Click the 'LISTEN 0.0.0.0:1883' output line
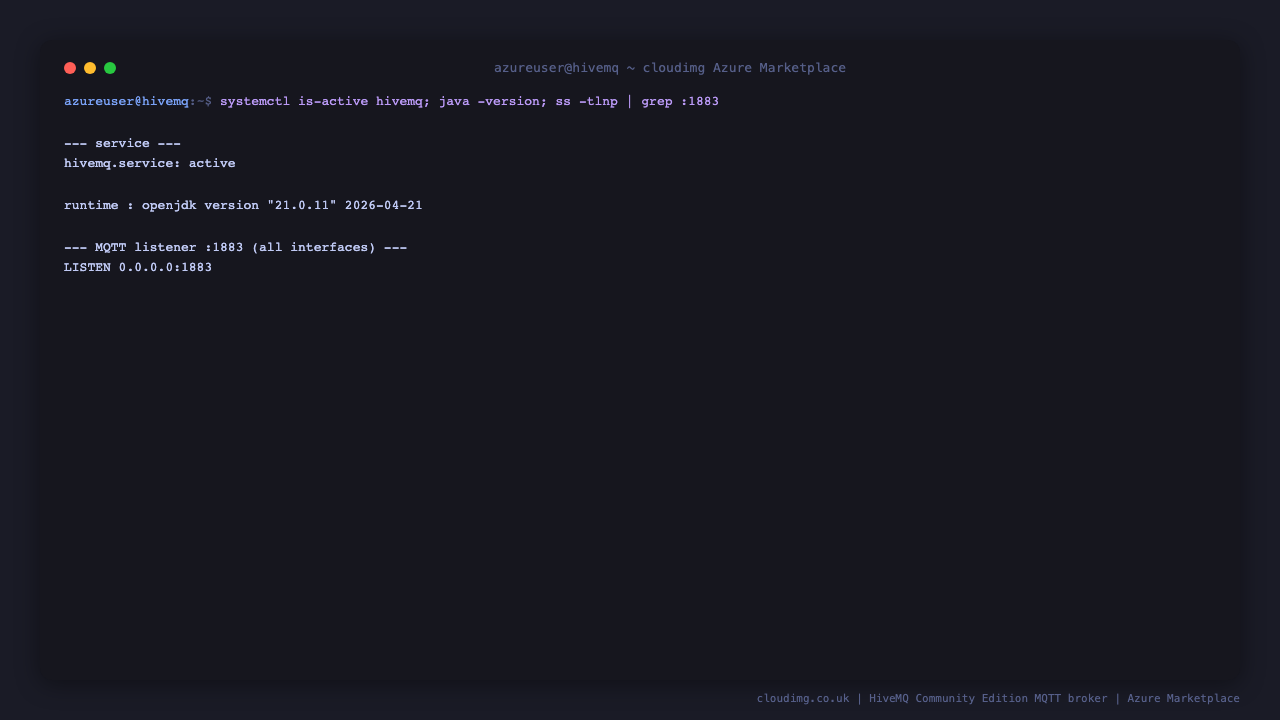Screen dimensions: 1280x720 click(138, 268)
